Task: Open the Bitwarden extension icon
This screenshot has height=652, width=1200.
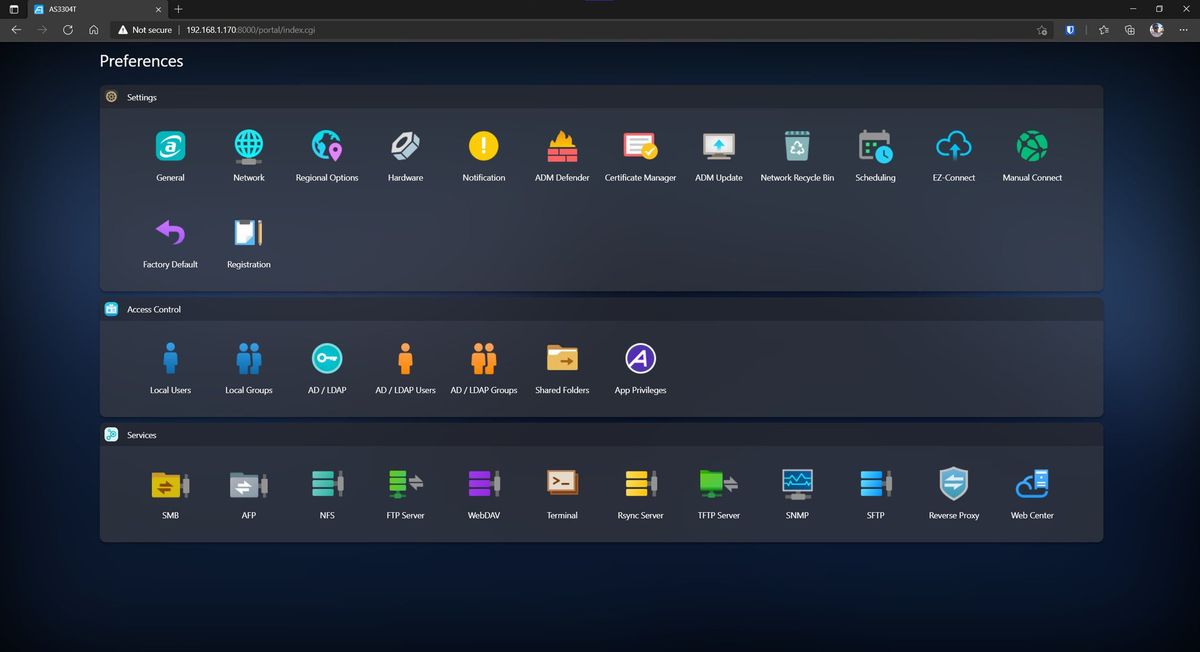Action: (1070, 30)
